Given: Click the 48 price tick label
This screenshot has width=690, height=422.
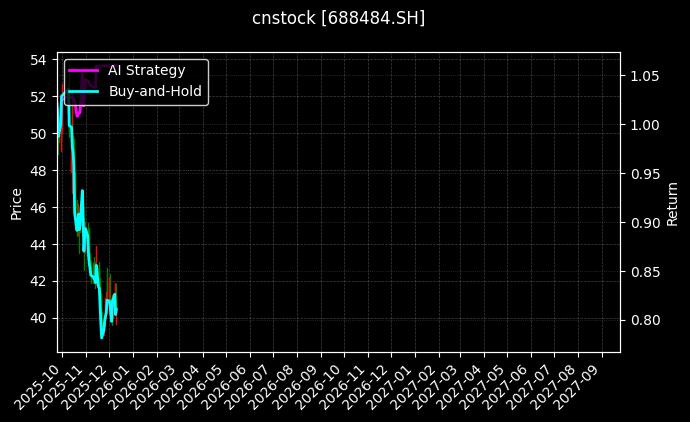Looking at the screenshot, I should pos(40,171).
